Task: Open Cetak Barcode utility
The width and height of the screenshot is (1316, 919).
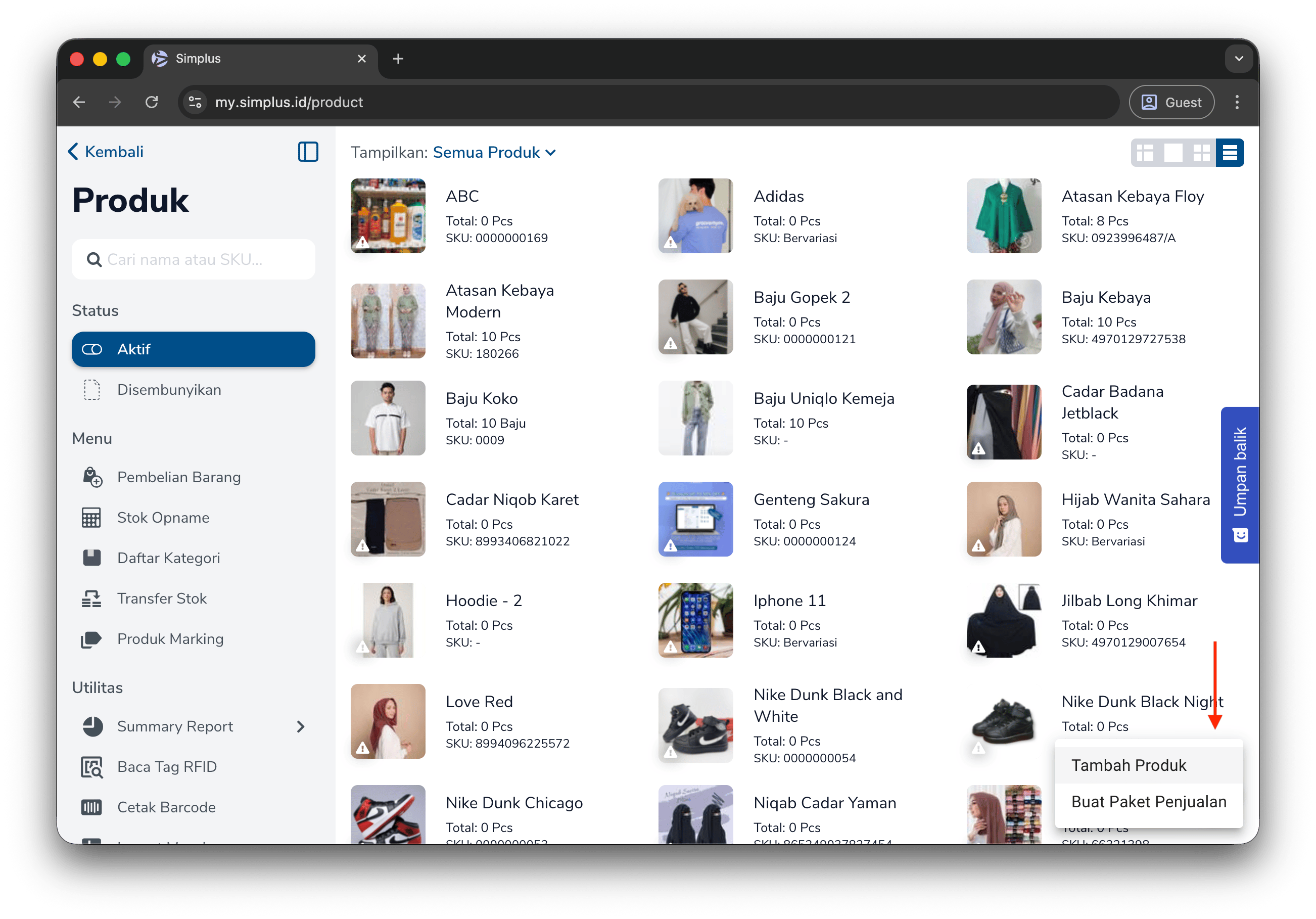Action: click(166, 807)
